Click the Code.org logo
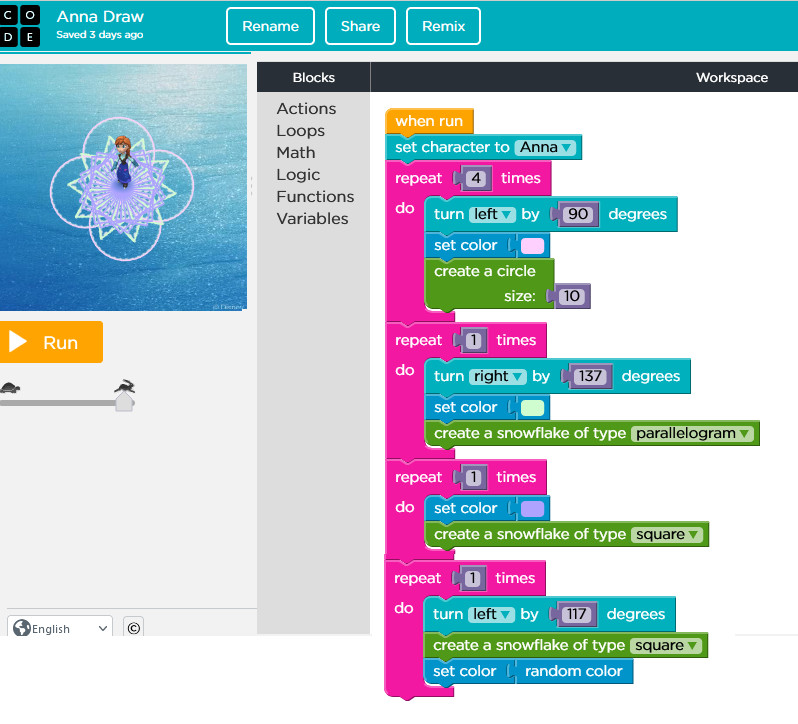The height and width of the screenshot is (724, 798). (x=19, y=26)
